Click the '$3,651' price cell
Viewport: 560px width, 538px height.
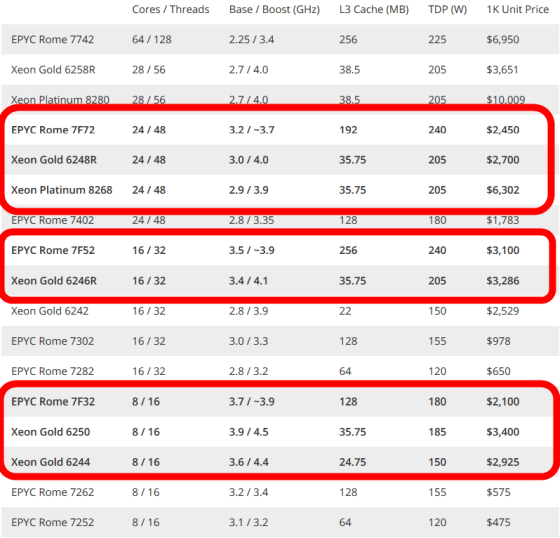pyautogui.click(x=502, y=69)
